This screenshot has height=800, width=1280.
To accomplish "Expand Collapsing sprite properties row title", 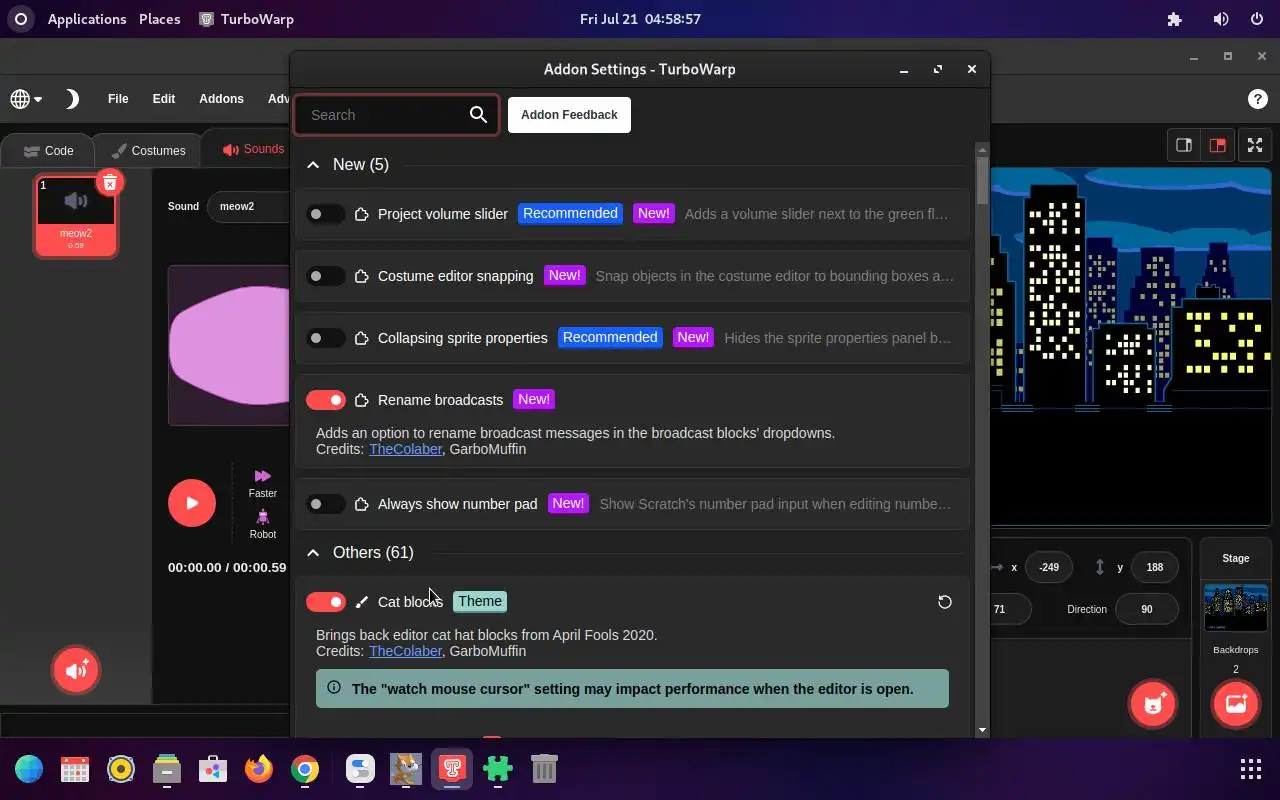I will [463, 338].
